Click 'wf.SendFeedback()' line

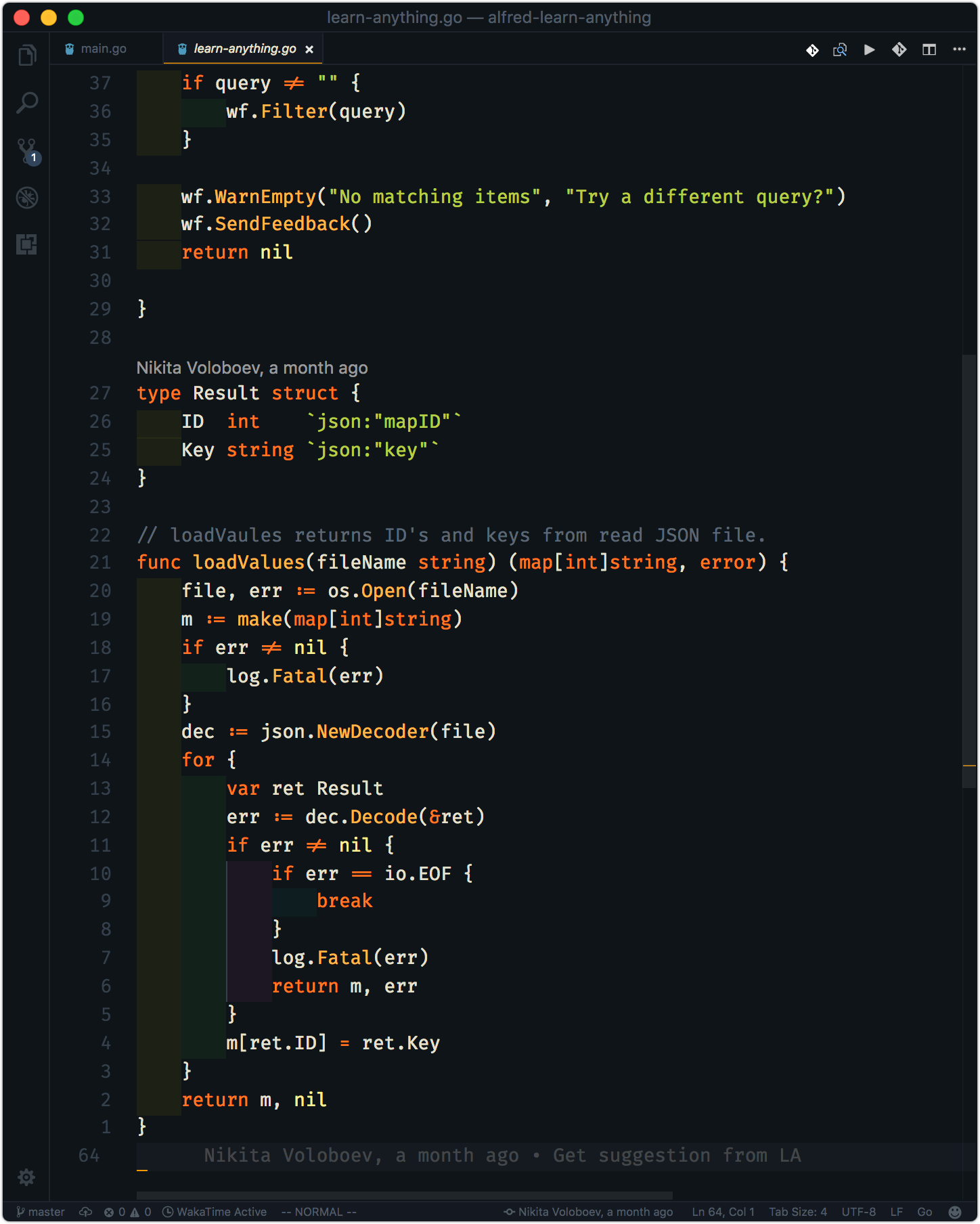click(277, 224)
